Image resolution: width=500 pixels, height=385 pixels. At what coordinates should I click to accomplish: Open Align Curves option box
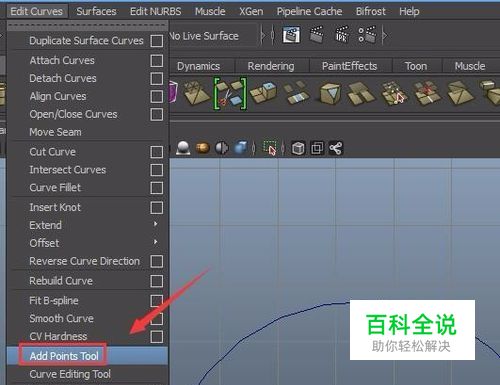pos(157,97)
